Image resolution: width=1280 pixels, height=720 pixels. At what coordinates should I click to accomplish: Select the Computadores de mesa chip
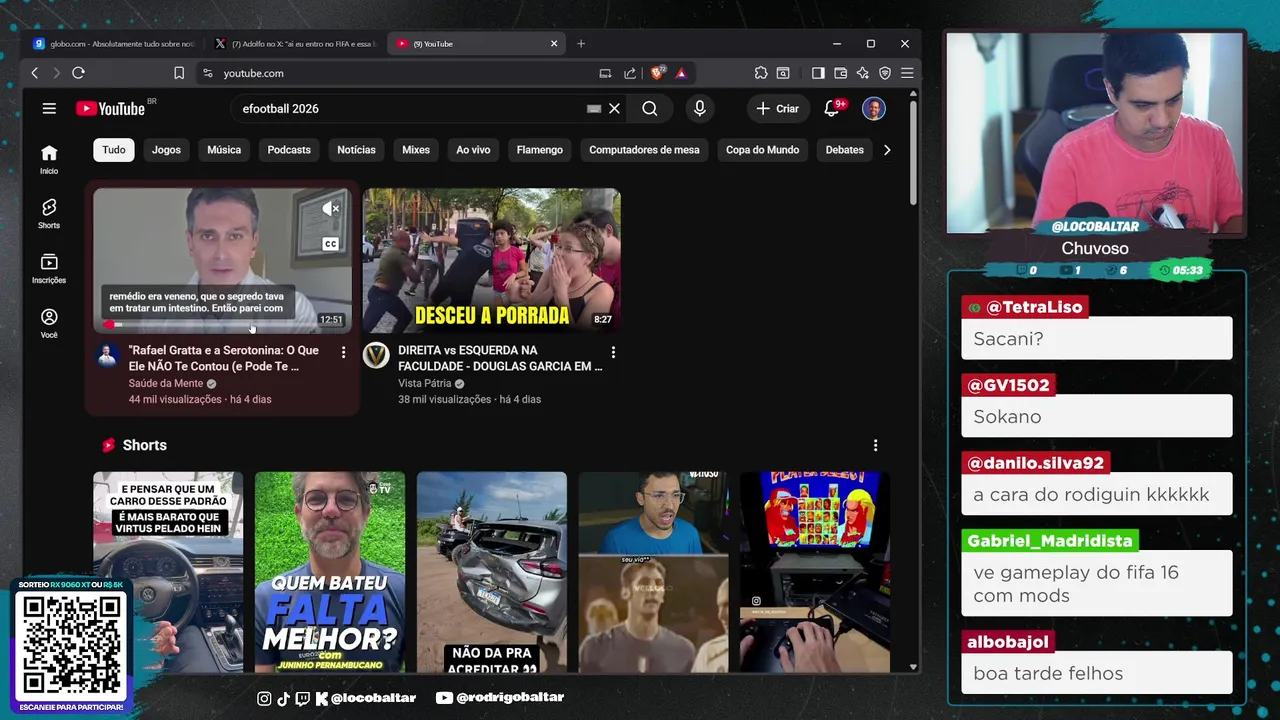tap(644, 150)
